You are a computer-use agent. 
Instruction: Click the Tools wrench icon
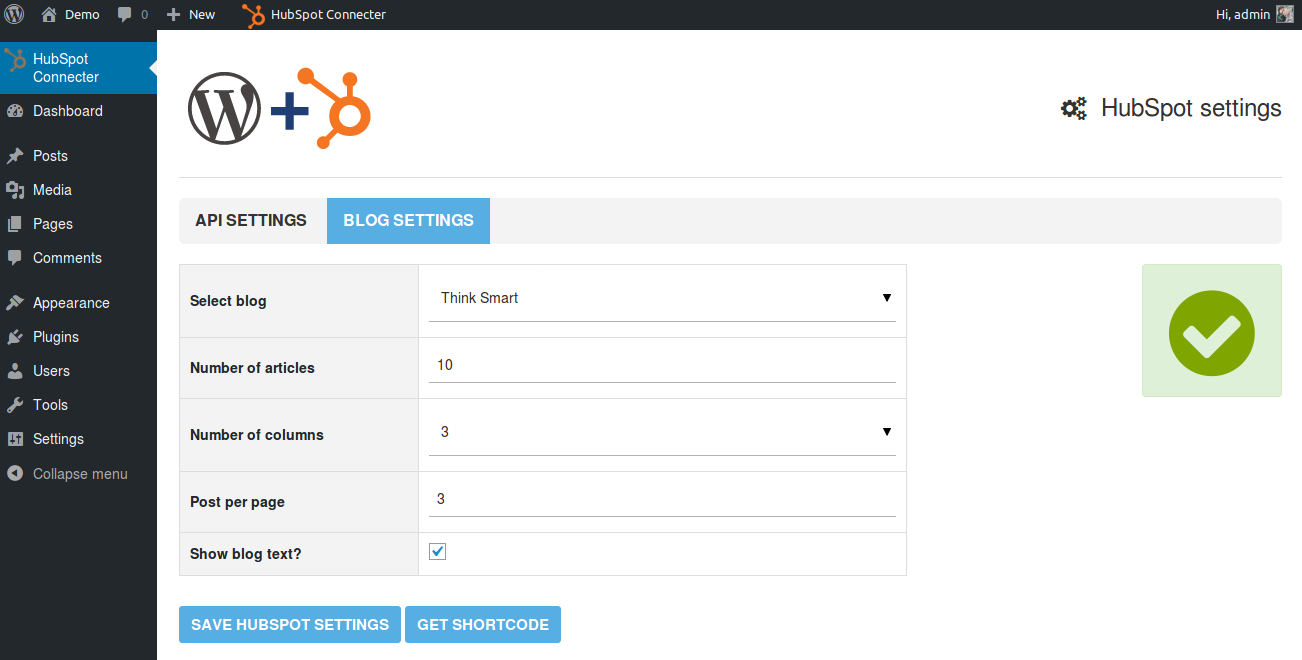tap(15, 405)
